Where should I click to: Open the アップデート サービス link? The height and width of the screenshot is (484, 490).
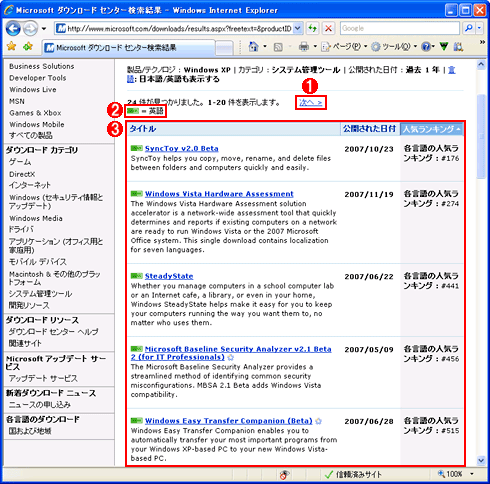[x=43, y=379]
